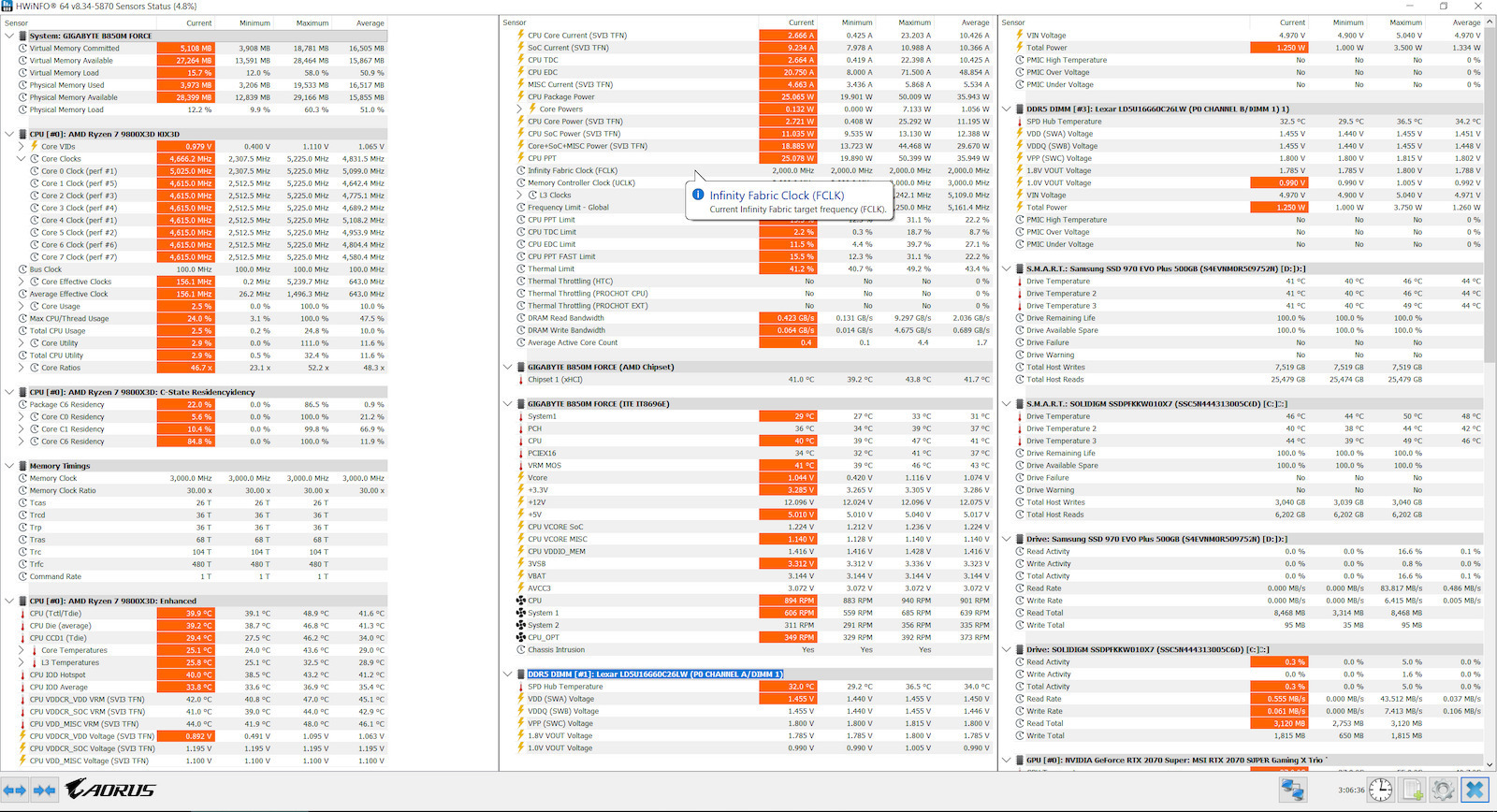Select the highlighted DDR5 DIMM [#1] Lexar header
Viewport: 1497px width, 812px height.
pos(655,674)
